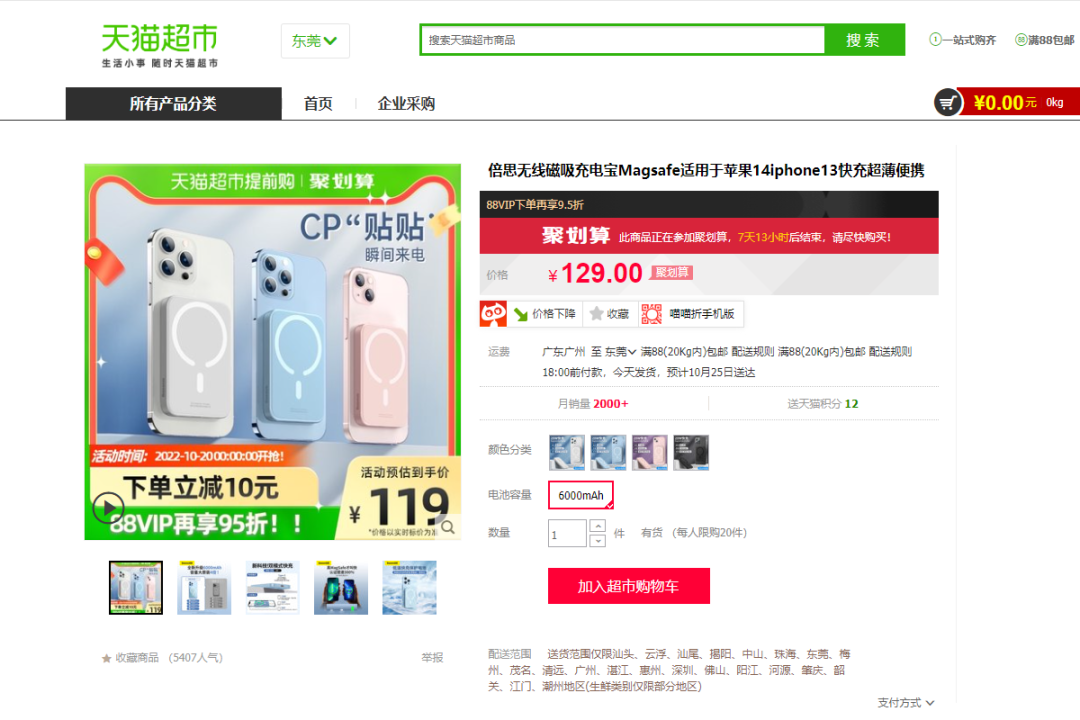This screenshot has height=720, width=1080.
Task: Click the 满88包邮 badge icon
Action: 1021,40
